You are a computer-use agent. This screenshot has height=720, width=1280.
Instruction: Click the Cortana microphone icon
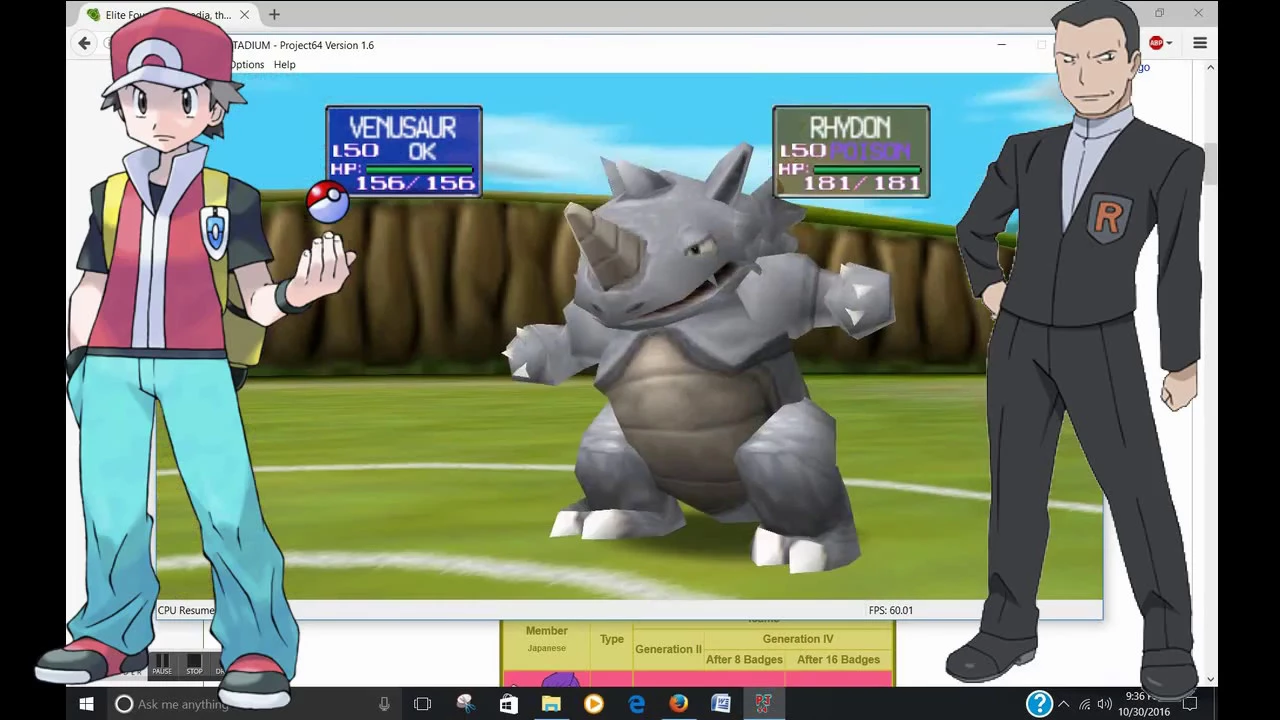point(384,704)
